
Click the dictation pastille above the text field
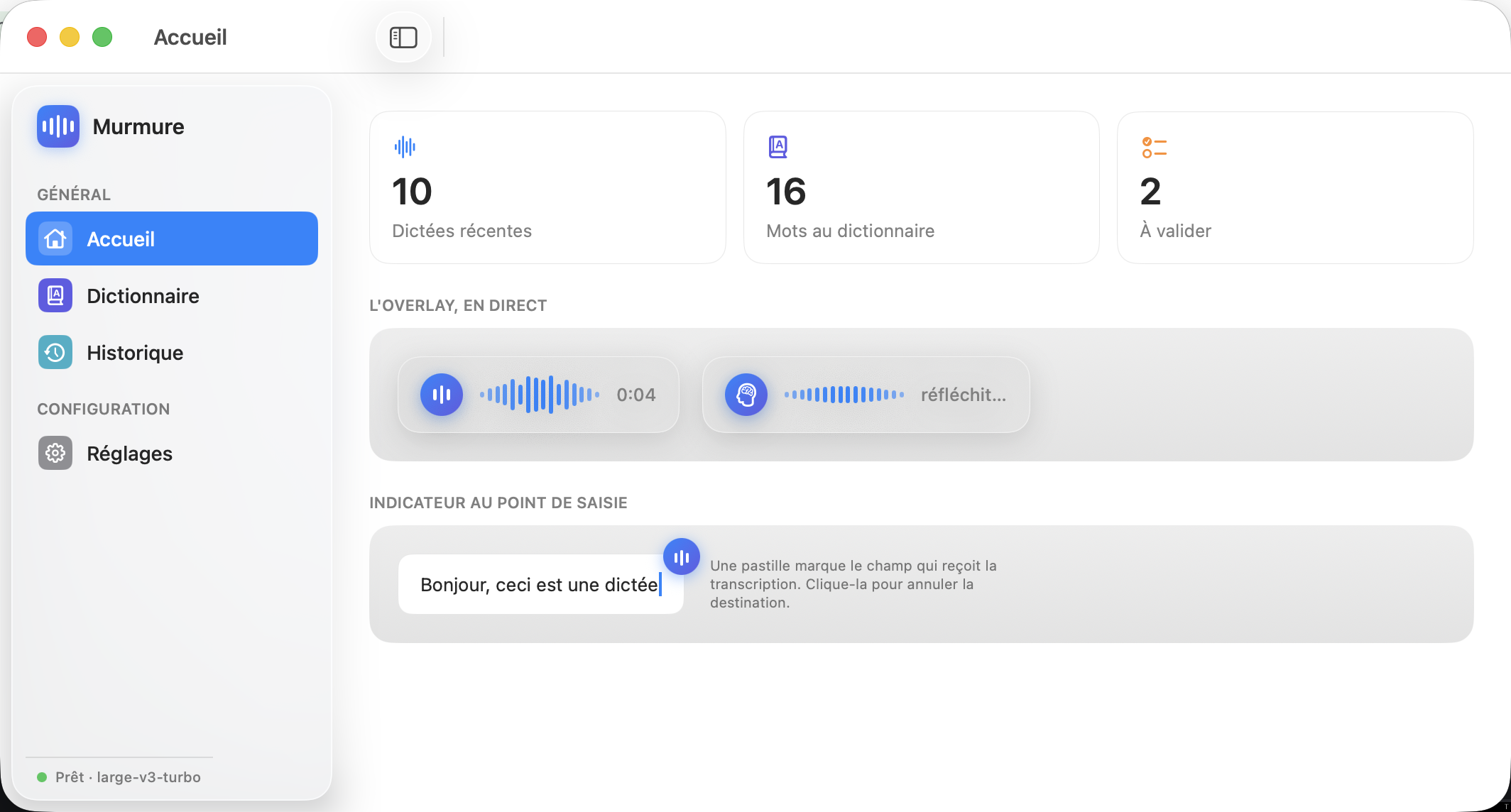click(682, 557)
